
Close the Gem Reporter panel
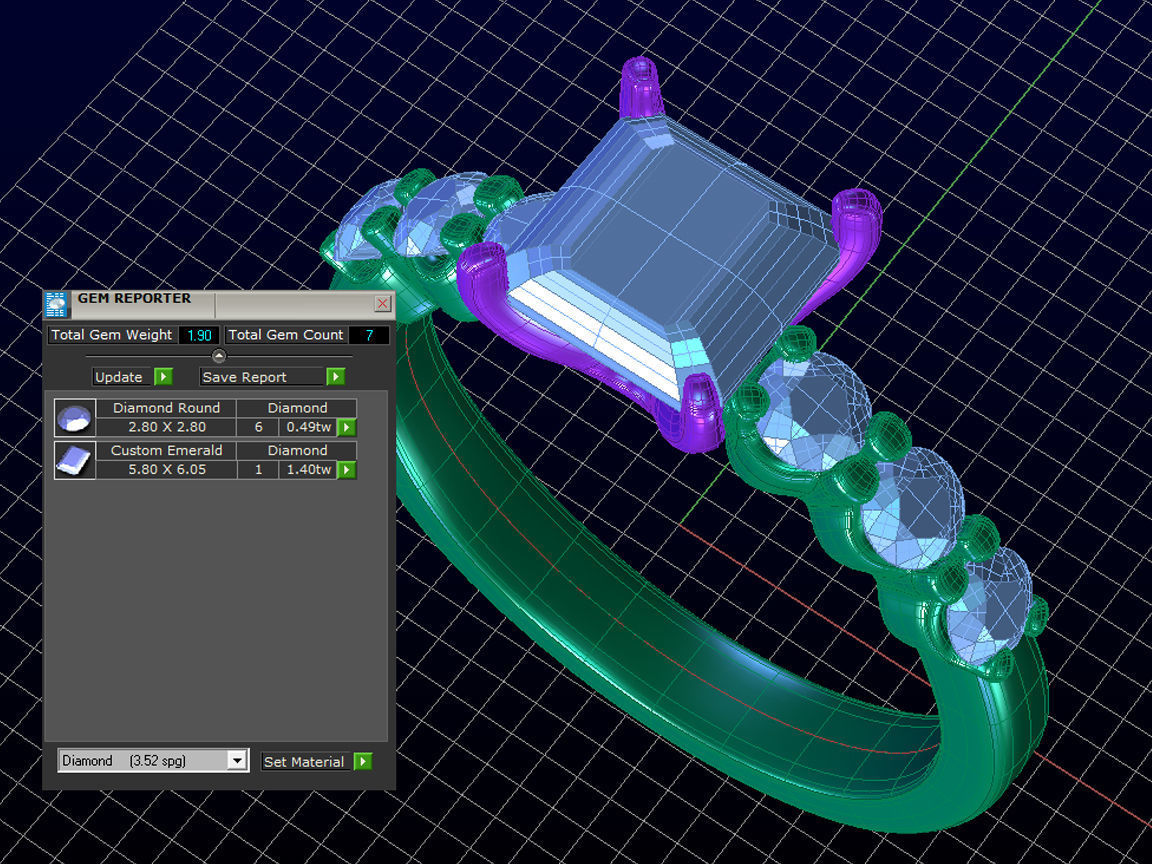382,303
